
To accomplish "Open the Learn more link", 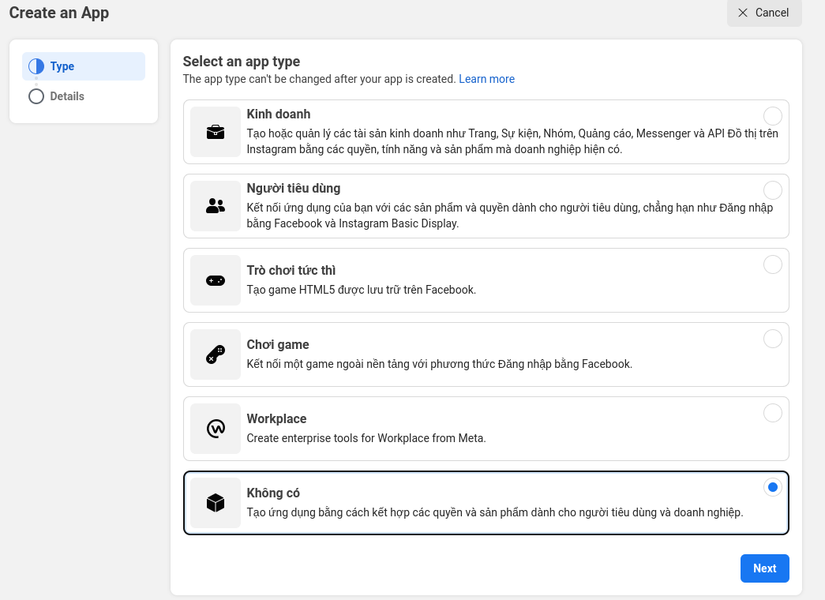I will tap(486, 79).
